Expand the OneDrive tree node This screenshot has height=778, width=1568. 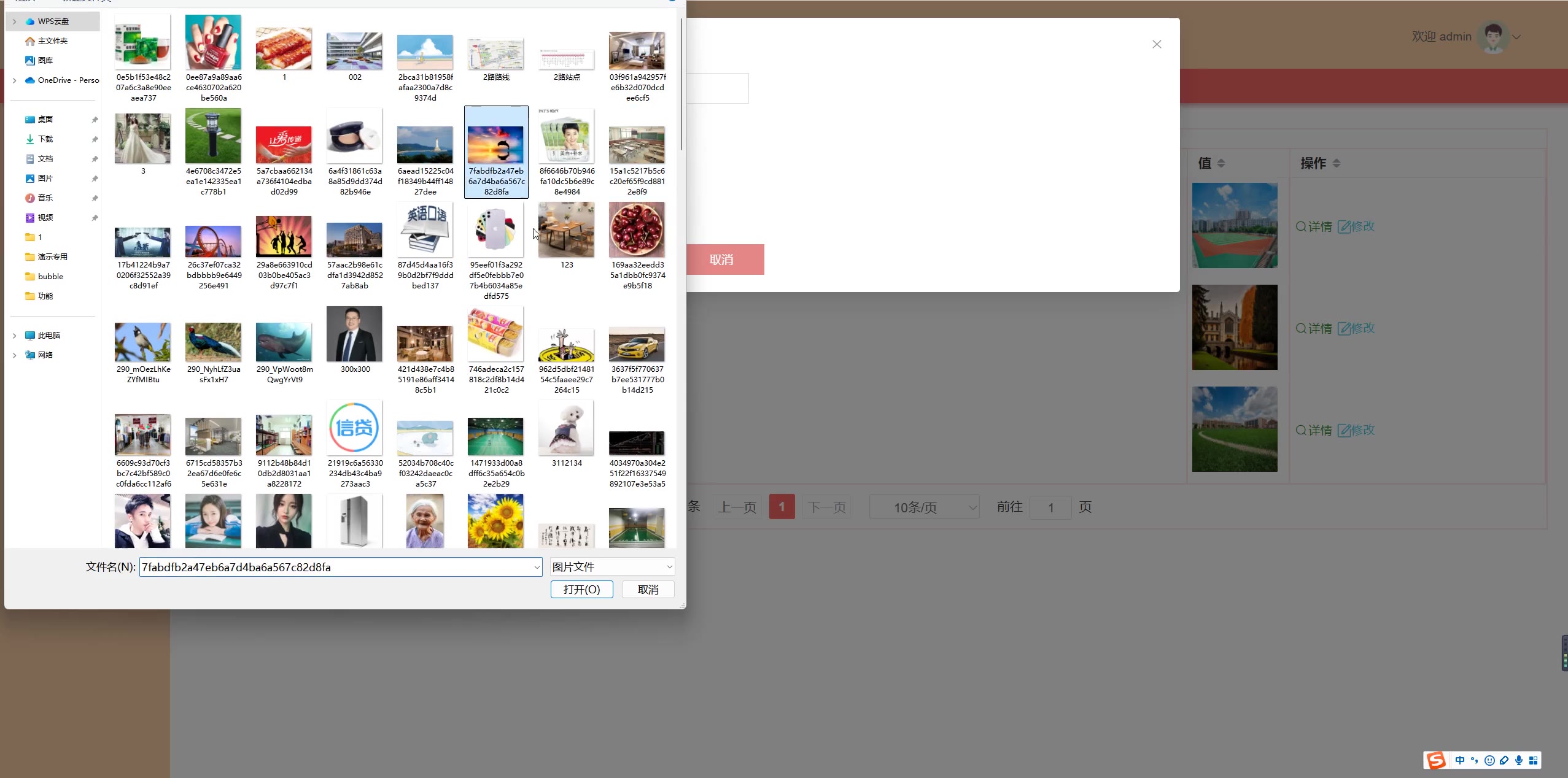point(14,80)
